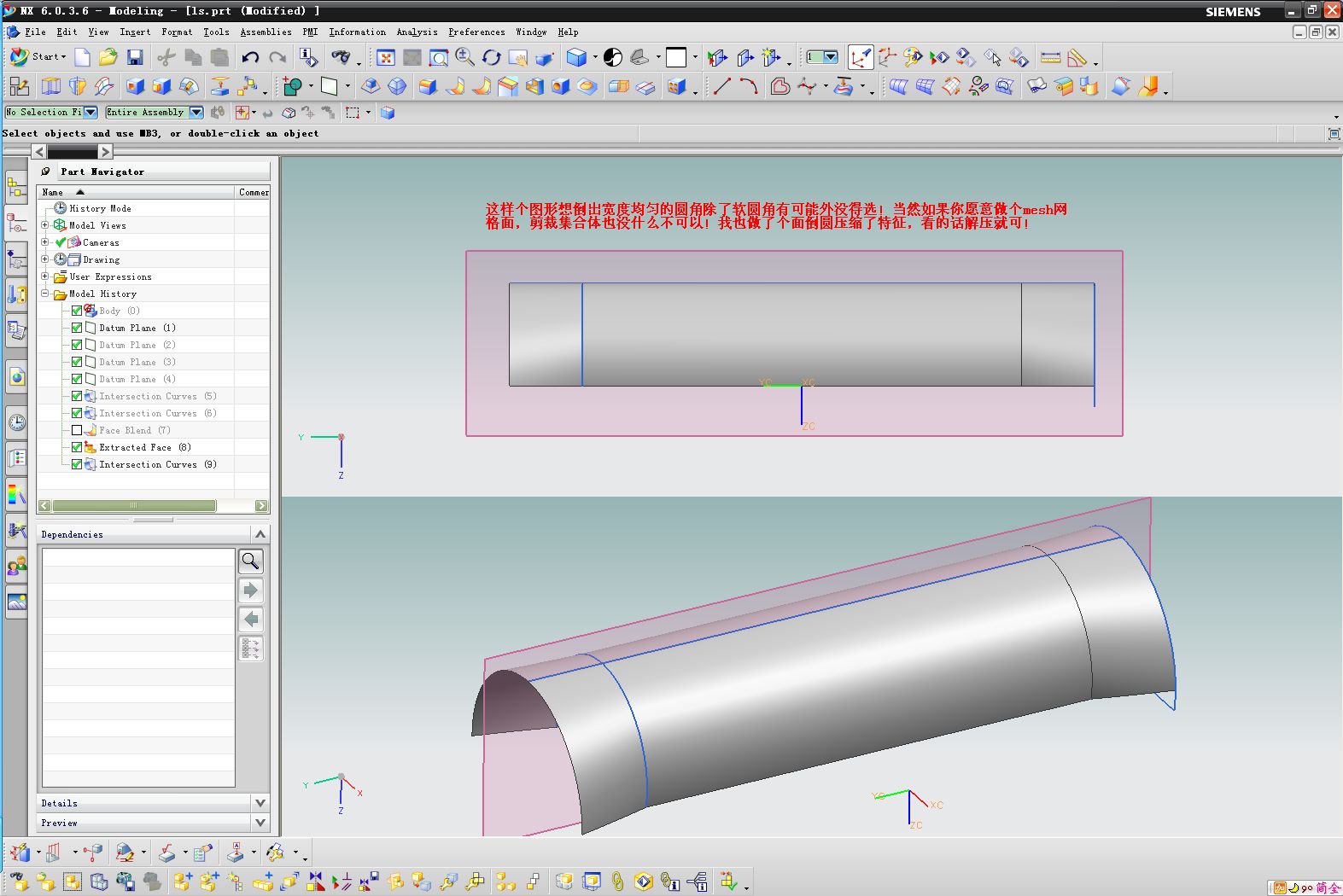
Task: Activate the Rotate view tool
Action: tap(491, 57)
